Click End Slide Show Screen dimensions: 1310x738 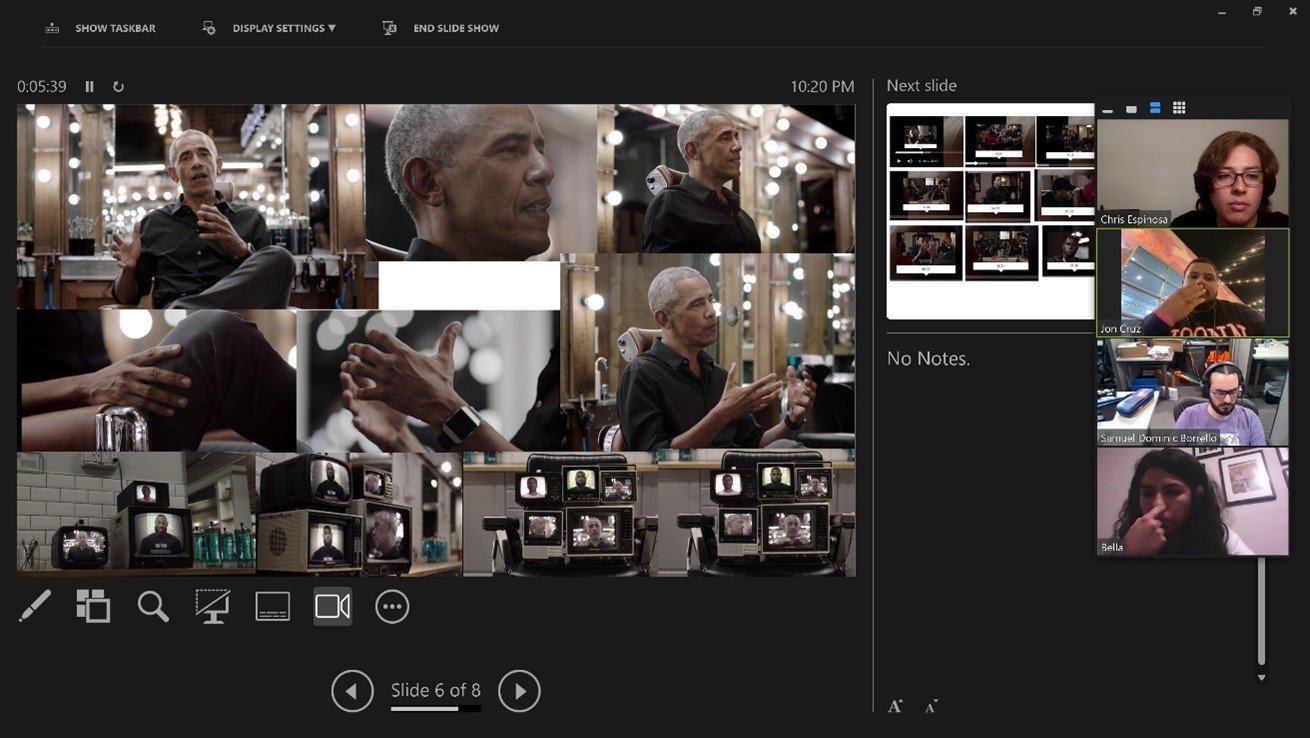tap(441, 28)
